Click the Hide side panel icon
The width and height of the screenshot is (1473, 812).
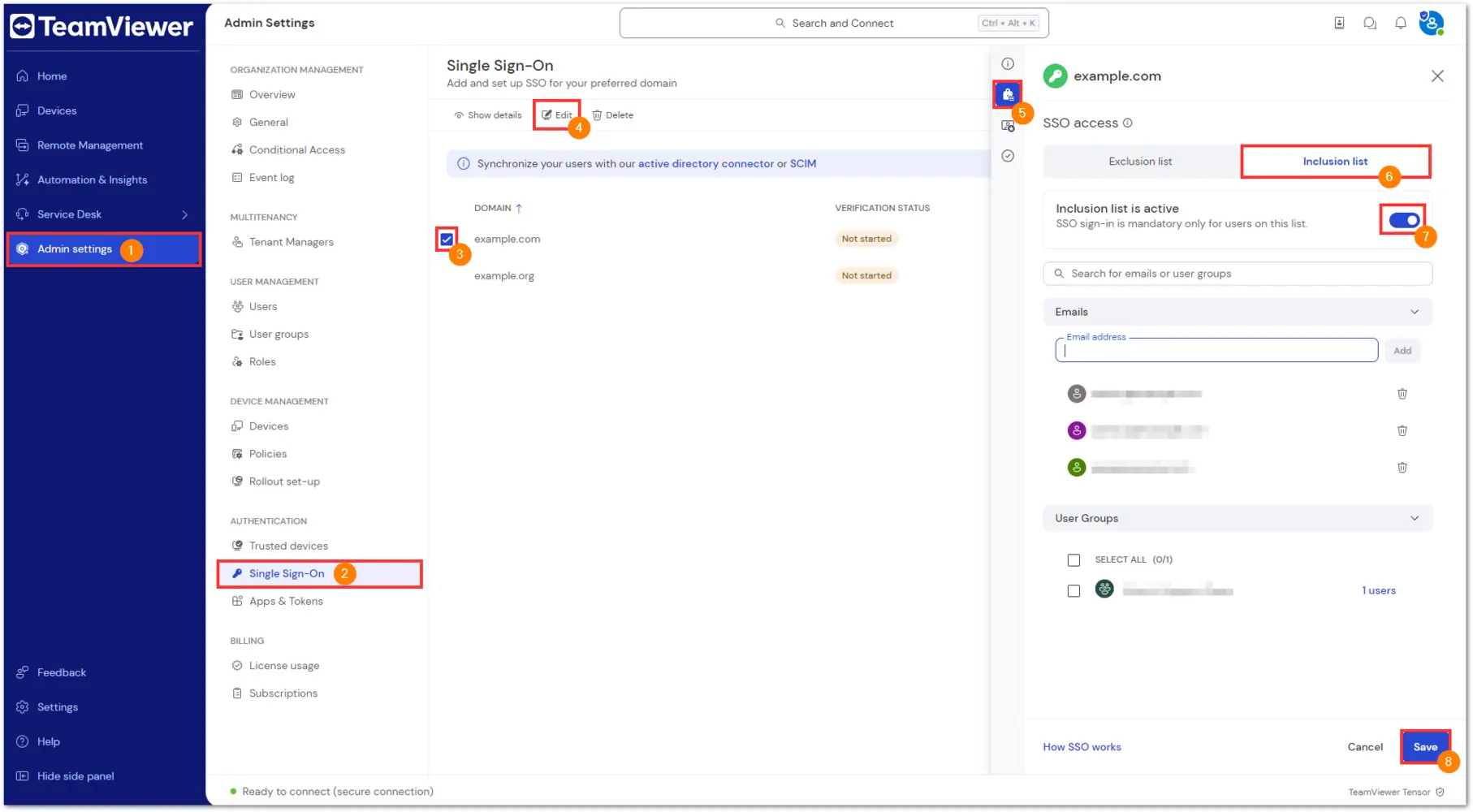point(23,776)
